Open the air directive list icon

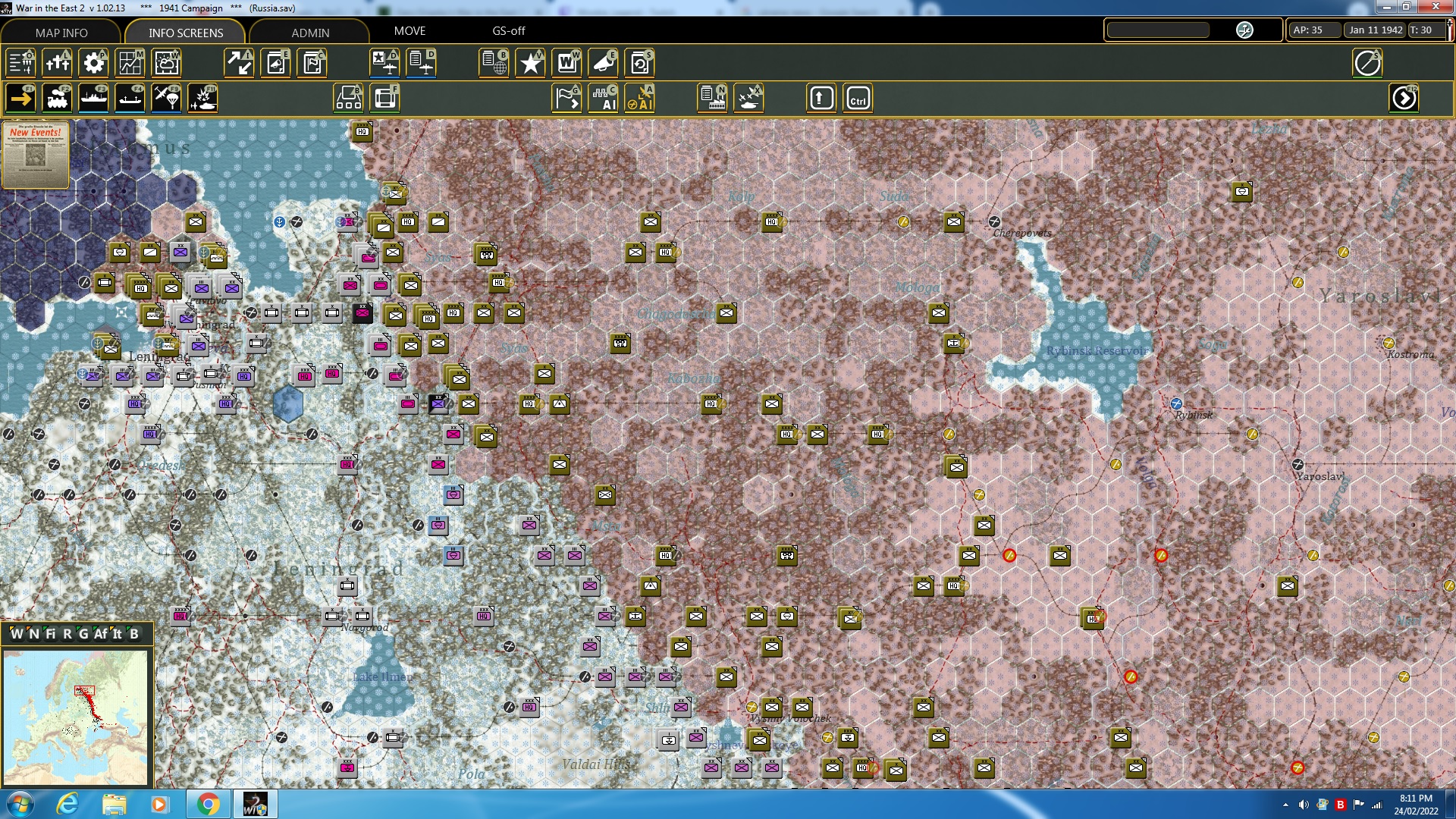[421, 63]
